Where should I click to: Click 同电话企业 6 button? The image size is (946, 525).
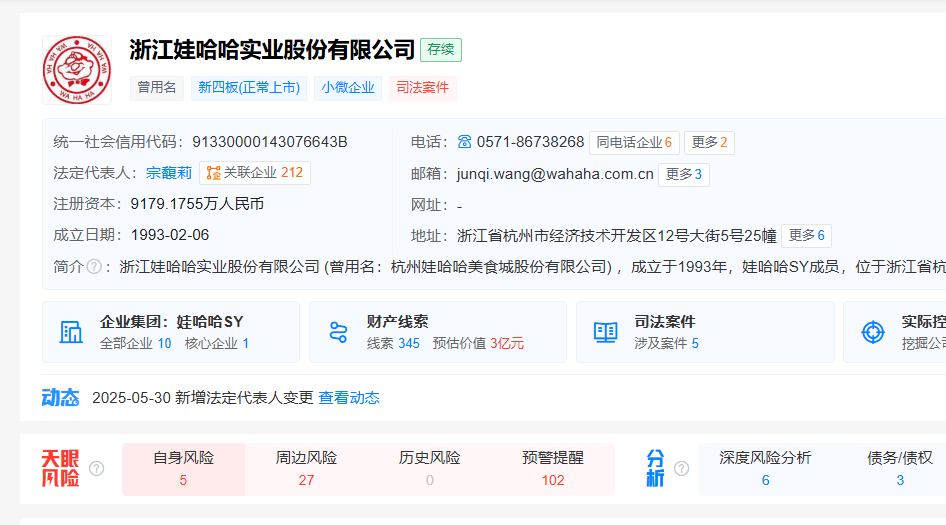click(x=634, y=142)
